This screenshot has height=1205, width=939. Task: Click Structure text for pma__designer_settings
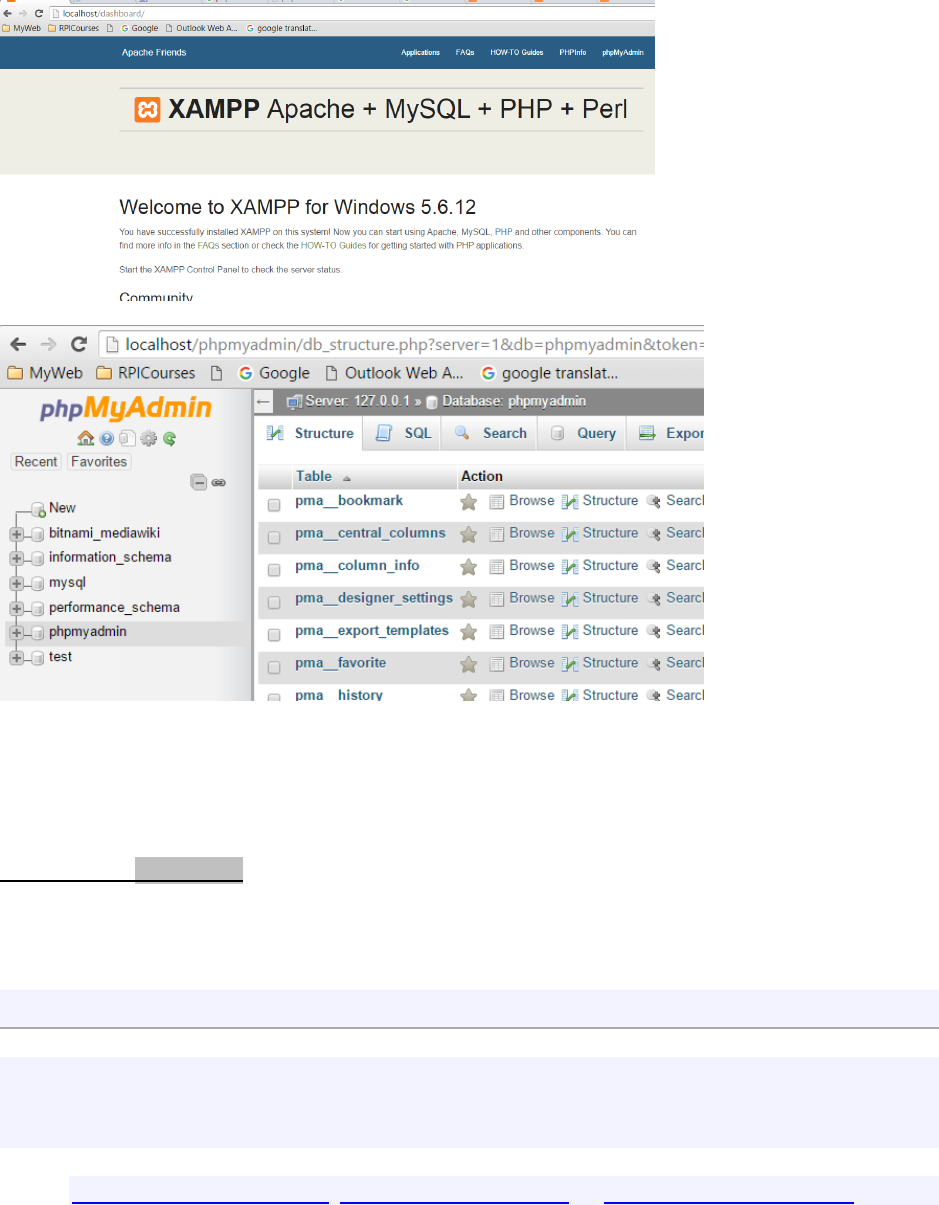pyautogui.click(x=610, y=598)
